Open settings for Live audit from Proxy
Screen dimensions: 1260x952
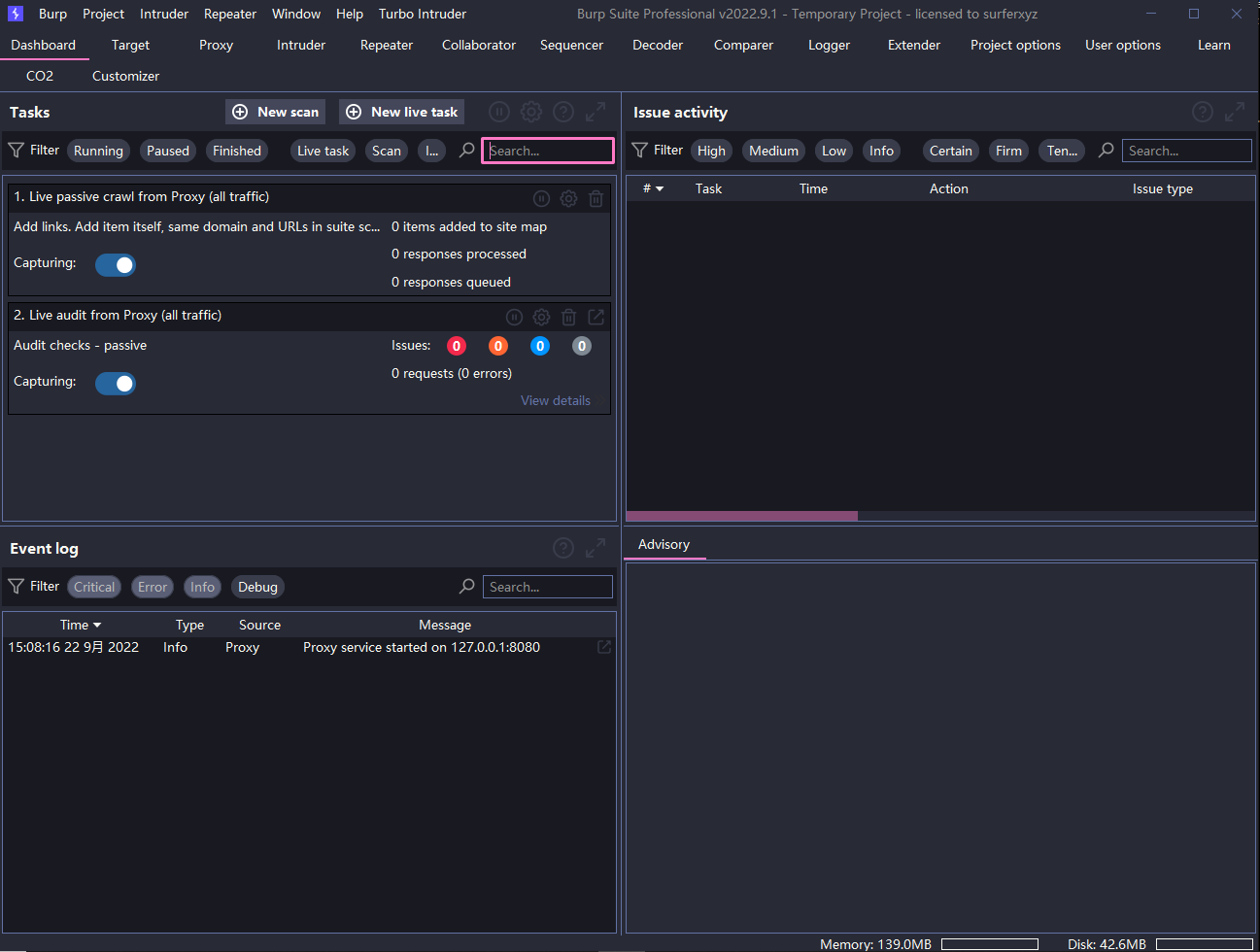point(542,317)
